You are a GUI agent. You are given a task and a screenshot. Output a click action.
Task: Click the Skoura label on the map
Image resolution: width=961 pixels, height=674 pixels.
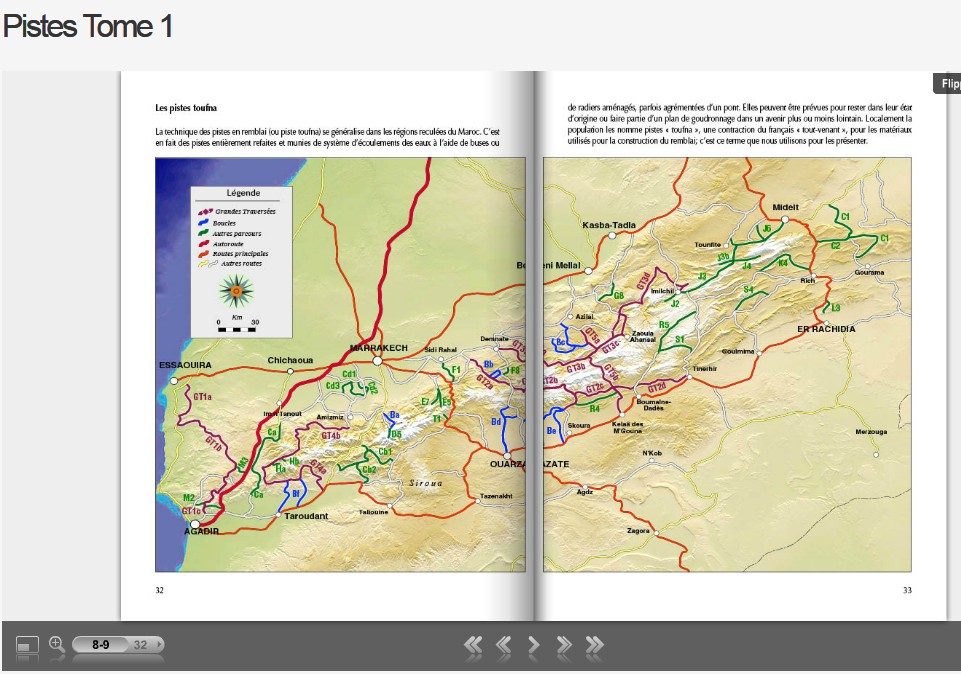click(579, 425)
